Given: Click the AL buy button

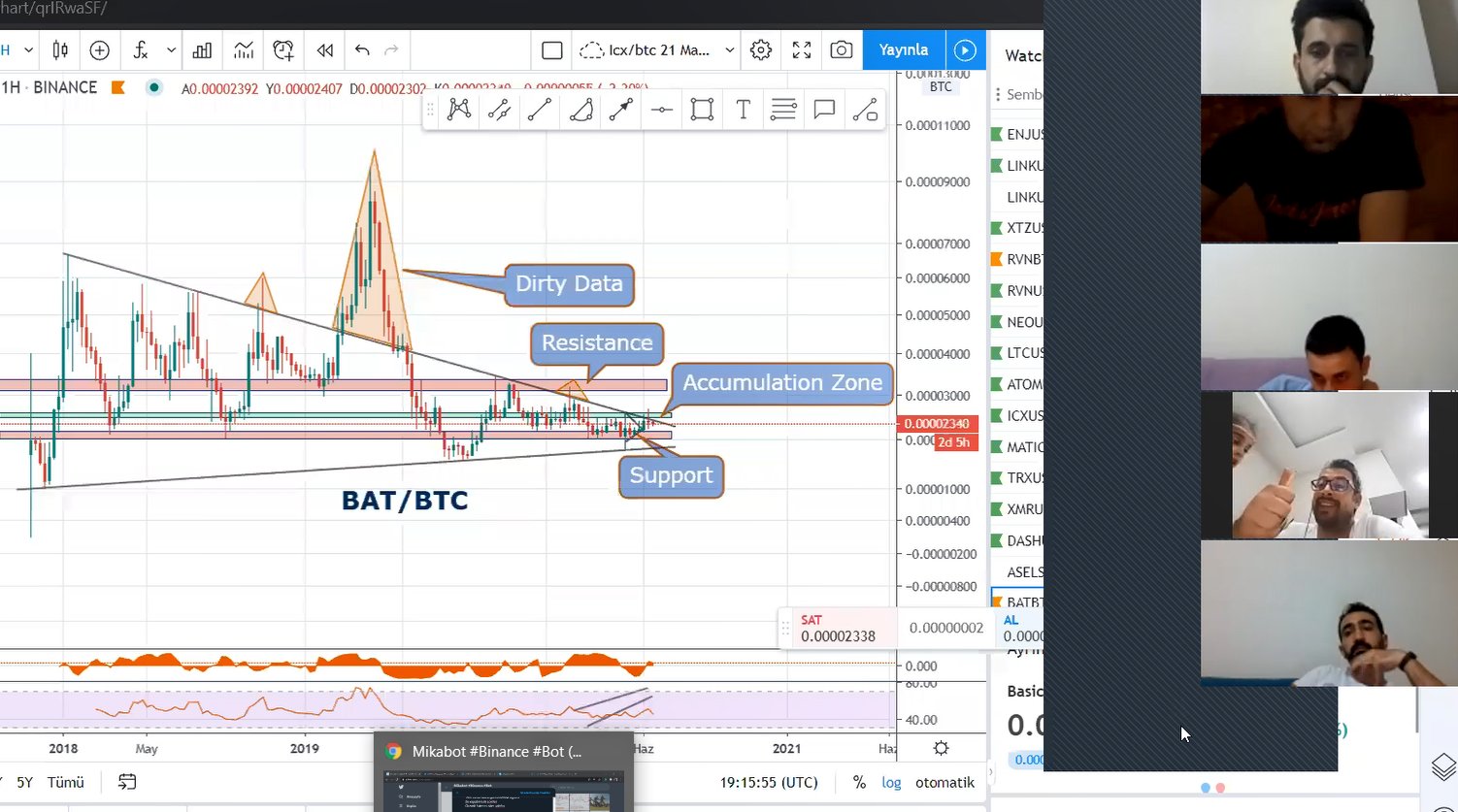Looking at the screenshot, I should coord(1021,629).
